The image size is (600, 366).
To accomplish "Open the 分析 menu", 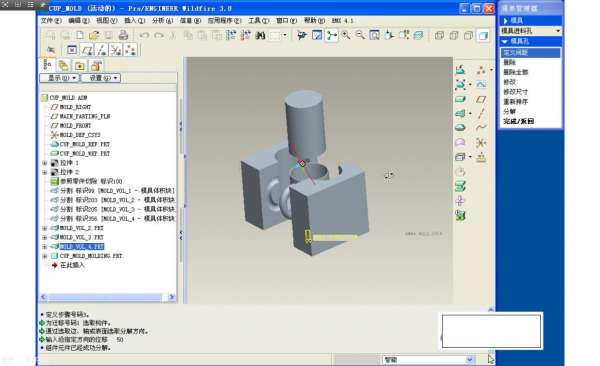I will (162, 21).
